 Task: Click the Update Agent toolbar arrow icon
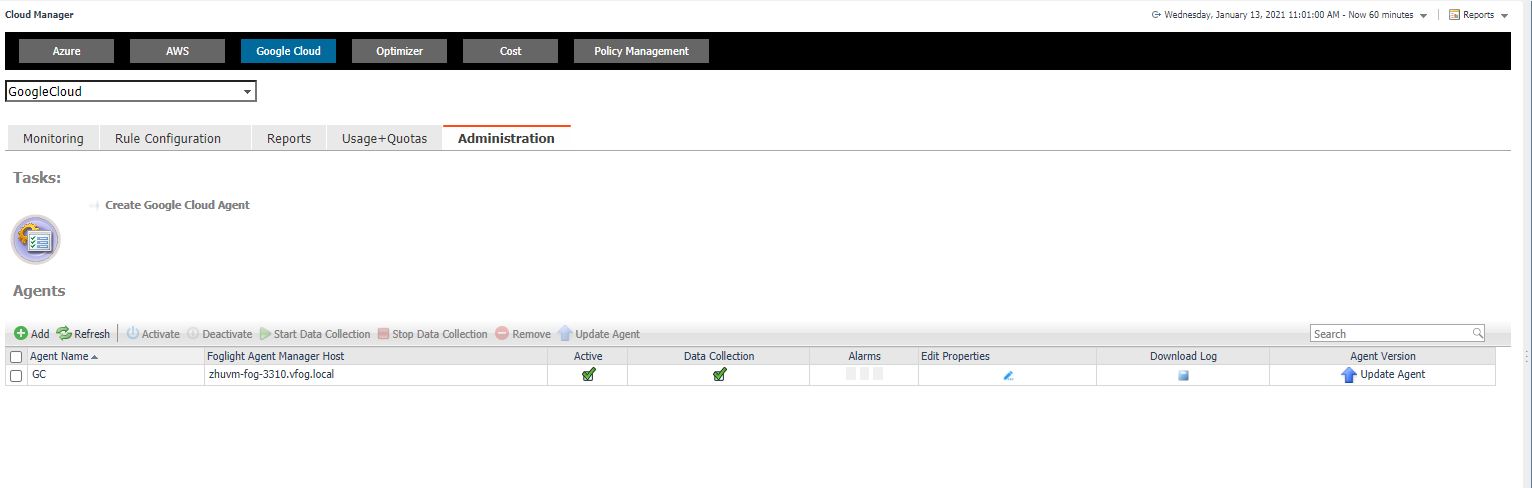tap(565, 334)
